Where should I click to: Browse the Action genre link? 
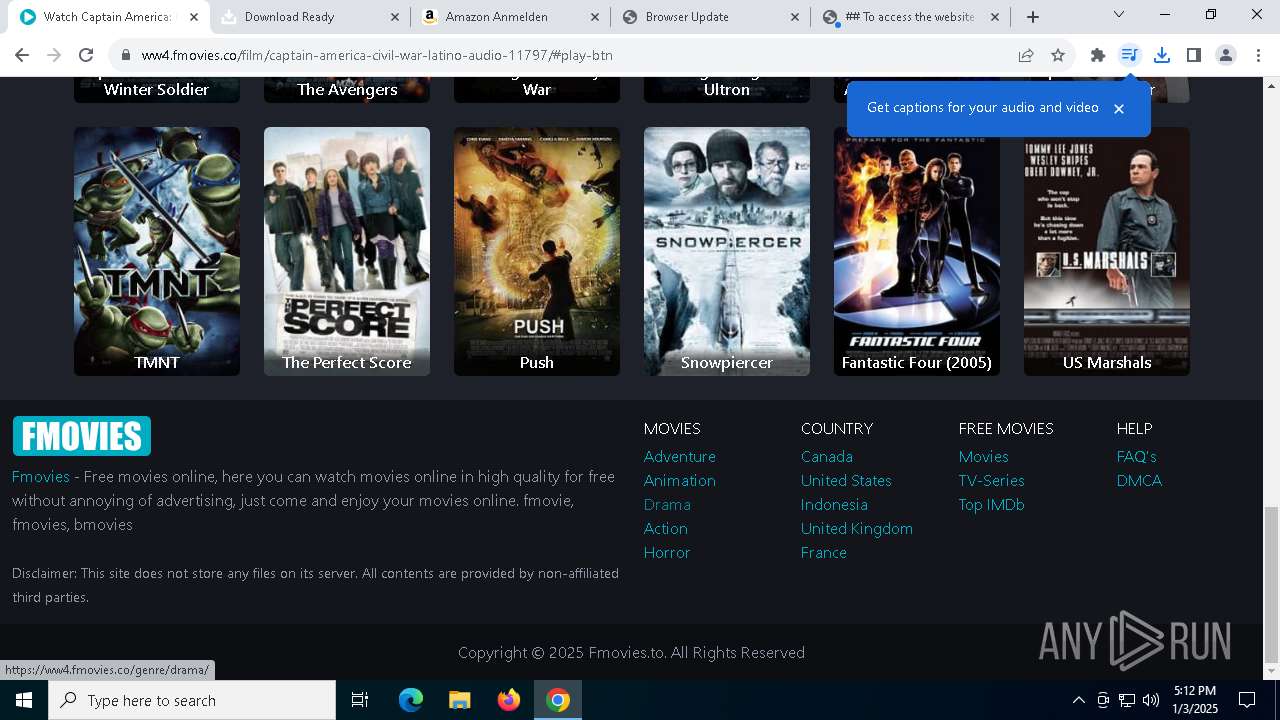pos(666,528)
